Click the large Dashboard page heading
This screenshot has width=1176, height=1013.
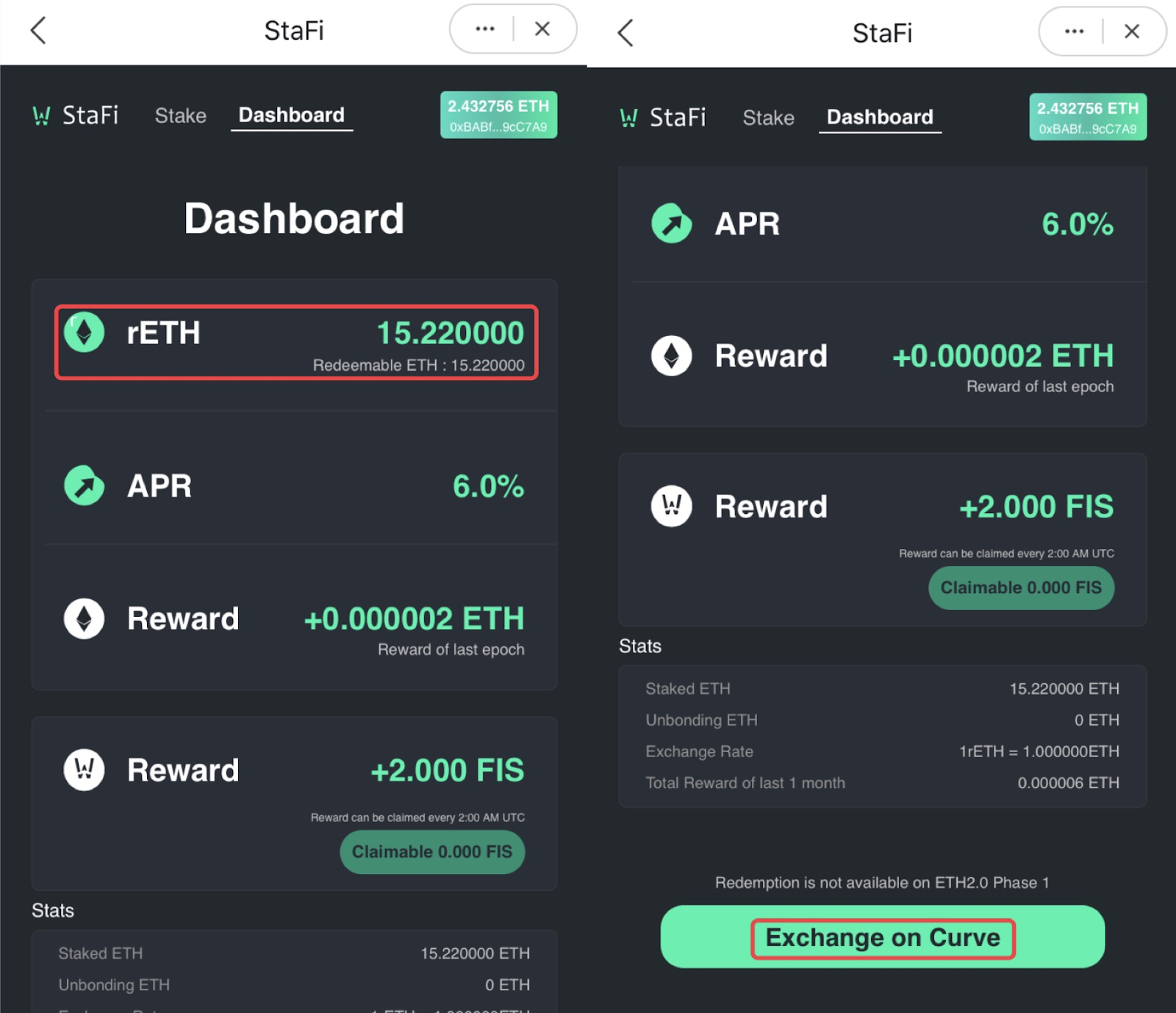point(294,218)
